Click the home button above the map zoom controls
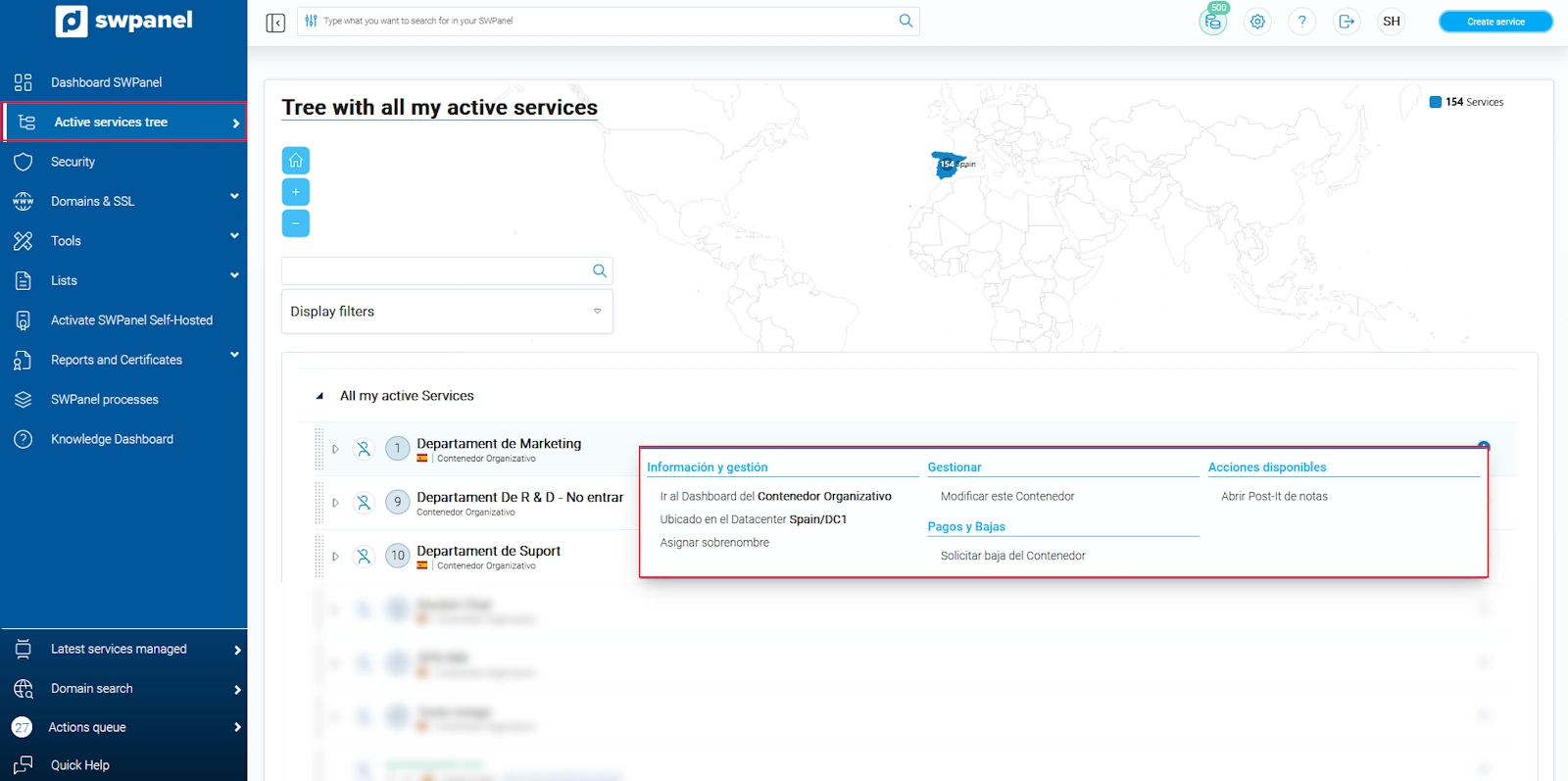Viewport: 1568px width, 781px height. click(295, 160)
